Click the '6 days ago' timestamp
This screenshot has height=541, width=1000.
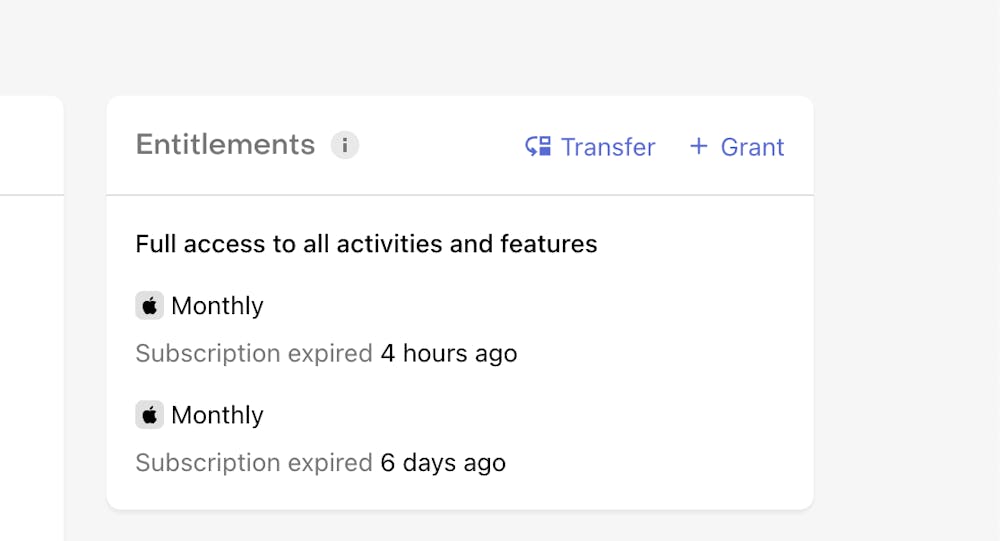point(443,462)
